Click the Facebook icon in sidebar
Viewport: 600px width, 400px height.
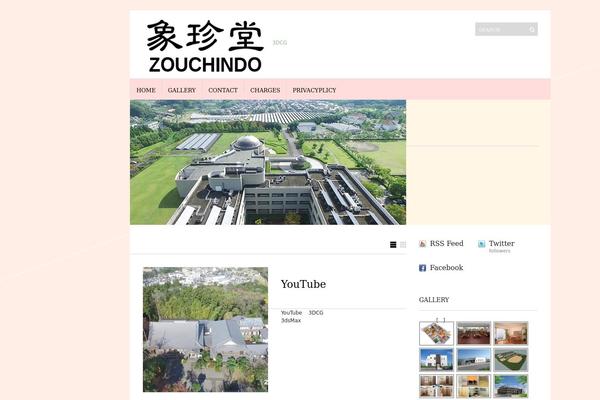(x=423, y=268)
